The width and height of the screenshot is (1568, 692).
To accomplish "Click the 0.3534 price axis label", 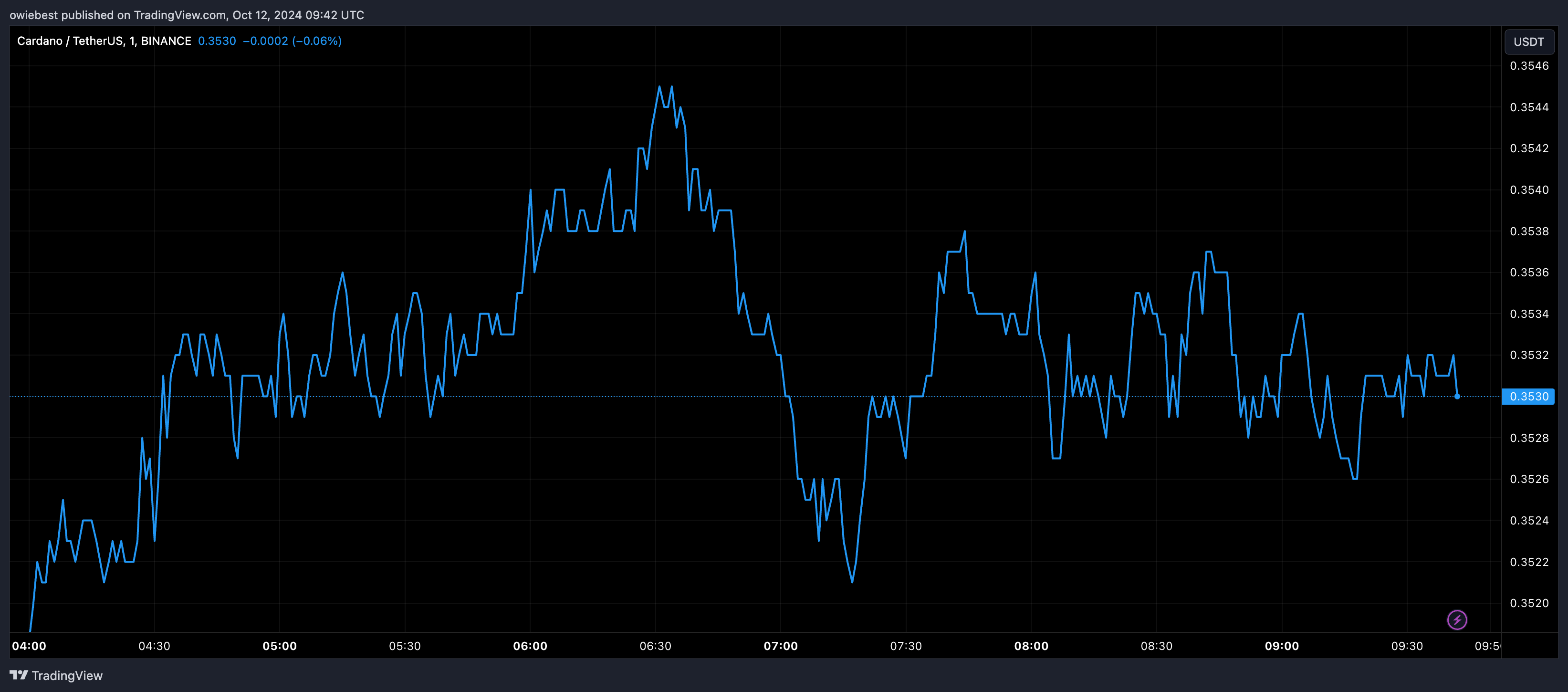I will [1529, 314].
